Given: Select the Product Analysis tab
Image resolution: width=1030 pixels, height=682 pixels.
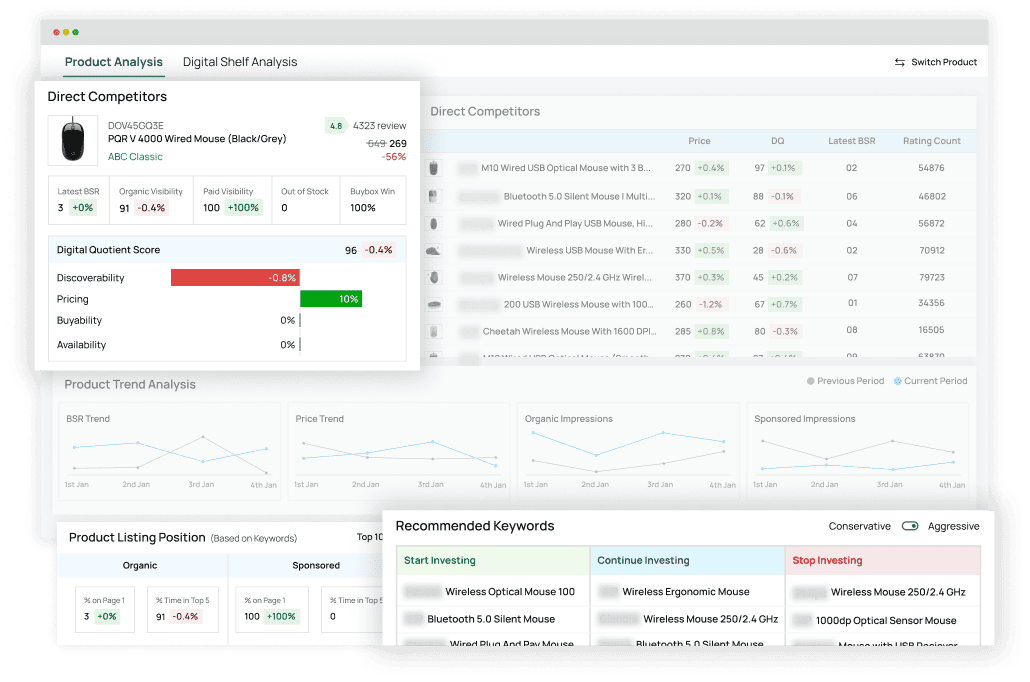Looking at the screenshot, I should pyautogui.click(x=114, y=62).
